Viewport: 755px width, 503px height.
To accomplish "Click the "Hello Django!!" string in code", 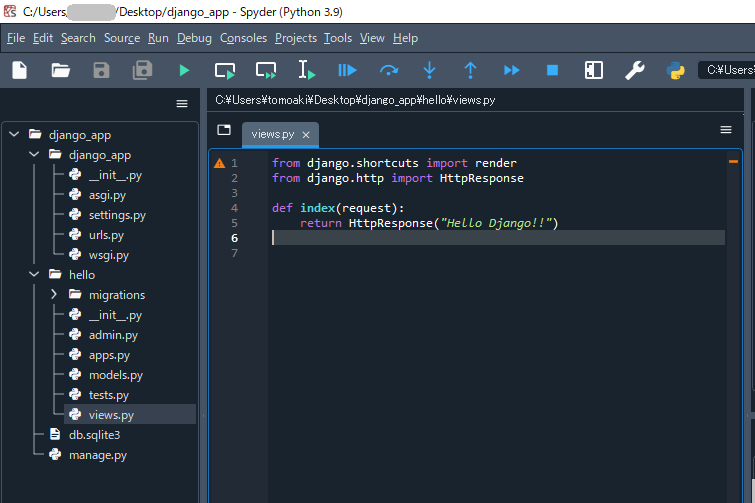I will tap(495, 223).
